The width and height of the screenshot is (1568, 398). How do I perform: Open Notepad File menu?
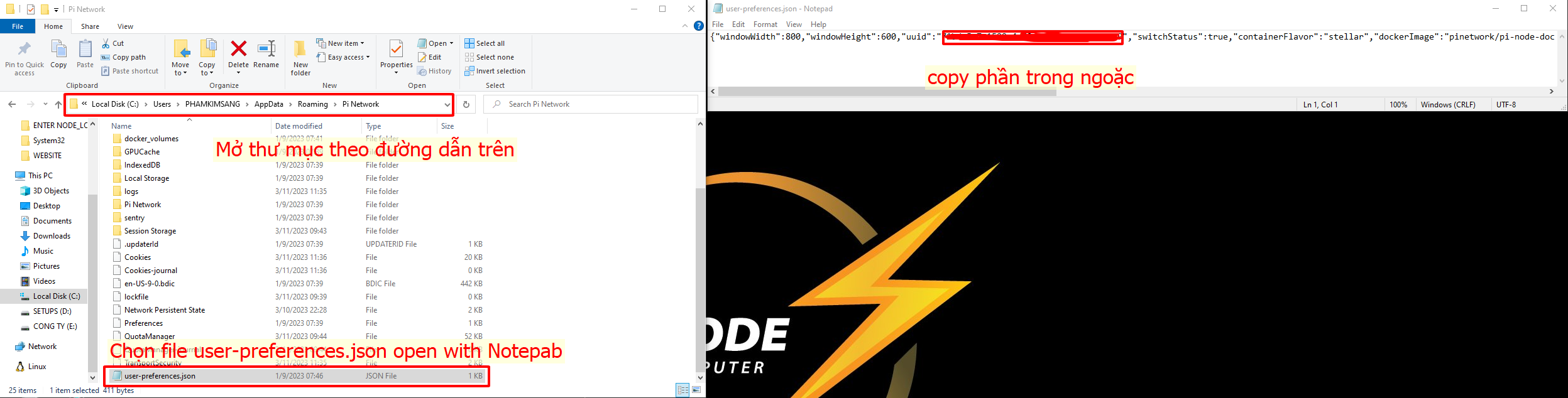pos(718,24)
